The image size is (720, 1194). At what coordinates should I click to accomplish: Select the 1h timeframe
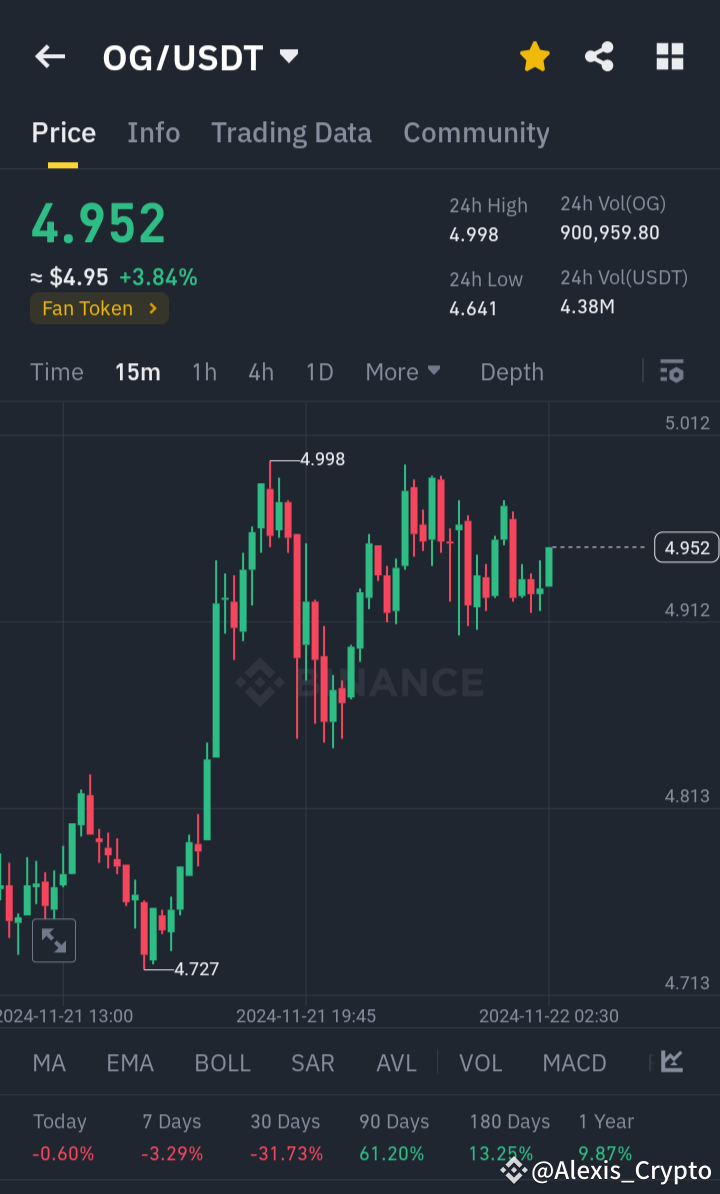[x=204, y=371]
